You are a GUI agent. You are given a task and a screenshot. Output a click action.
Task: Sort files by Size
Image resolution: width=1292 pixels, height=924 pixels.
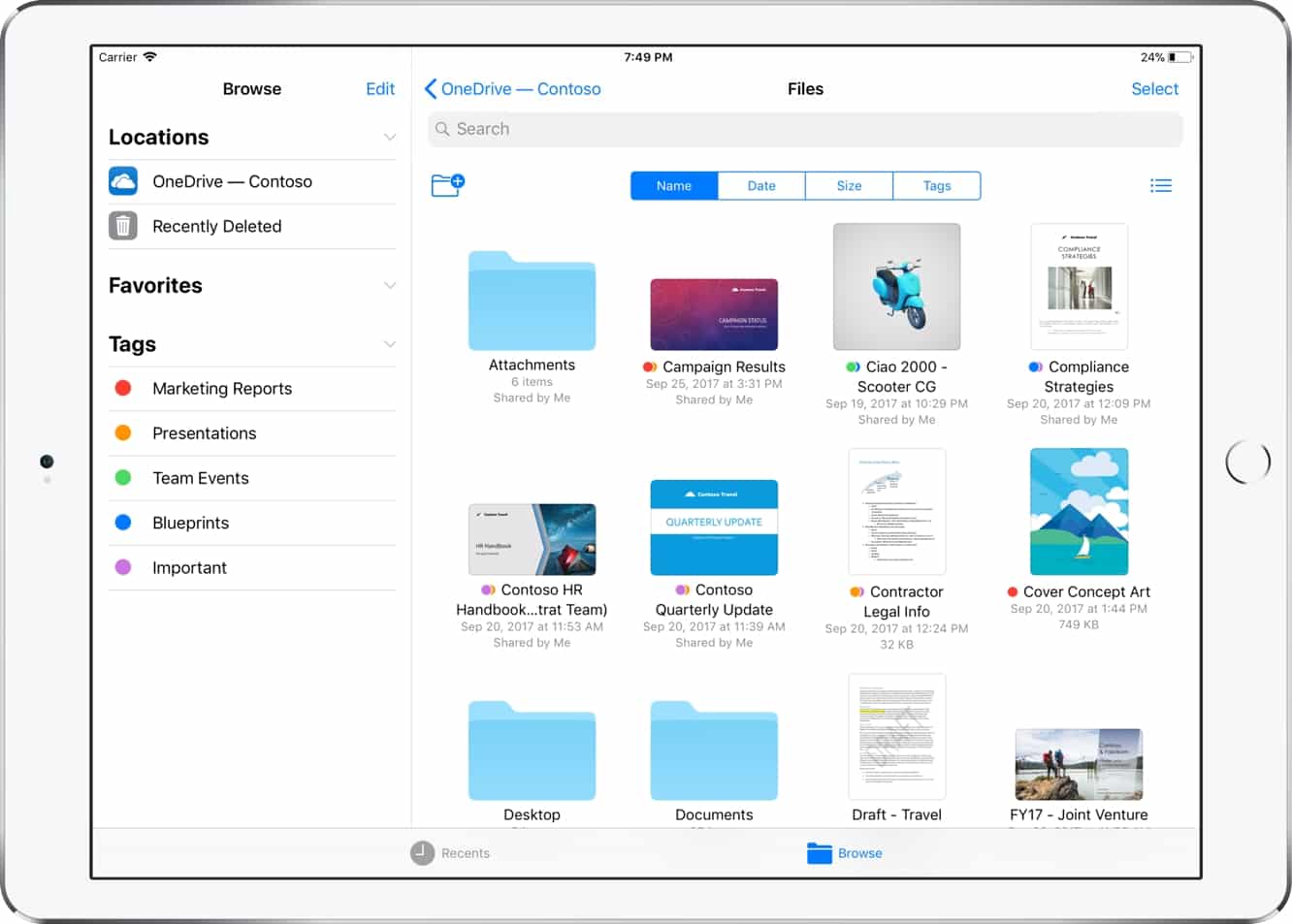[x=849, y=186]
